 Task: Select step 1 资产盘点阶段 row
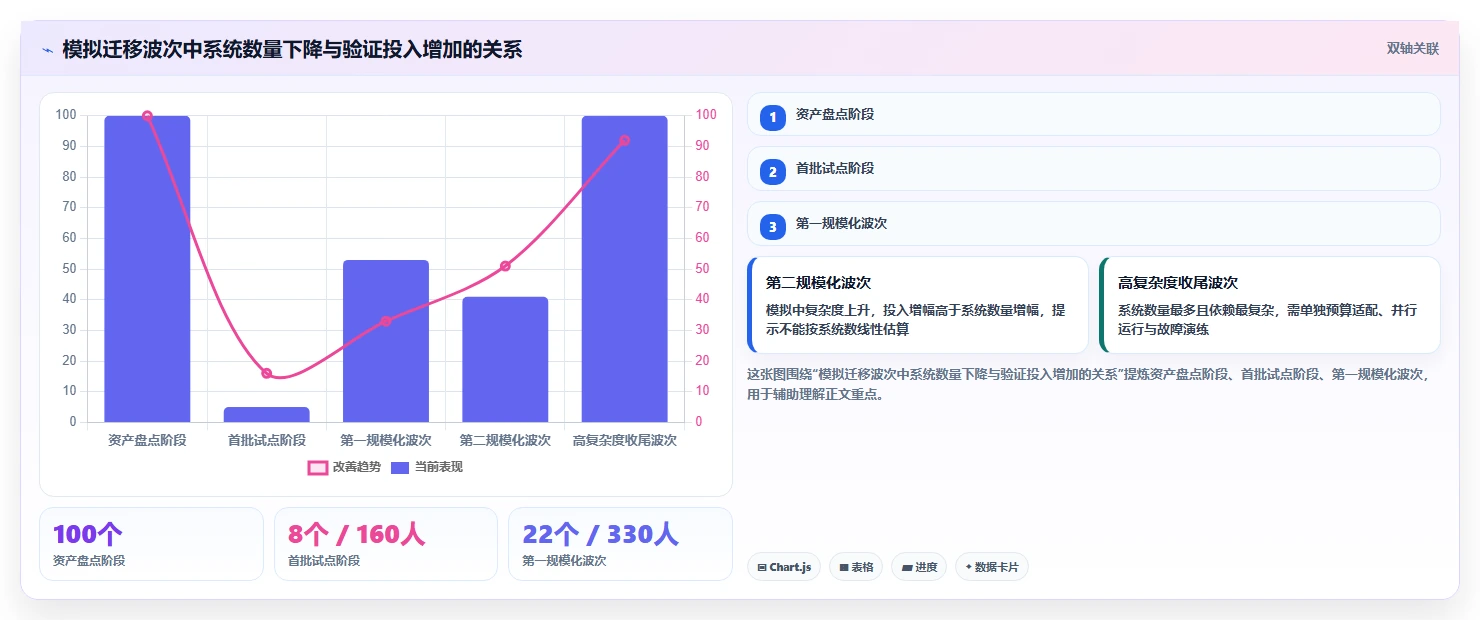[x=1093, y=114]
